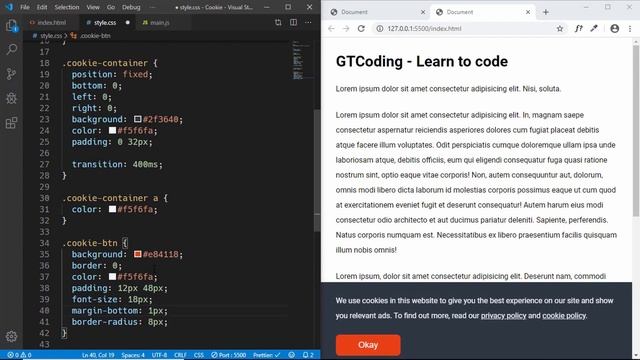Click the VS Code logo in title bar
The width and height of the screenshot is (640, 360).
(9, 7)
